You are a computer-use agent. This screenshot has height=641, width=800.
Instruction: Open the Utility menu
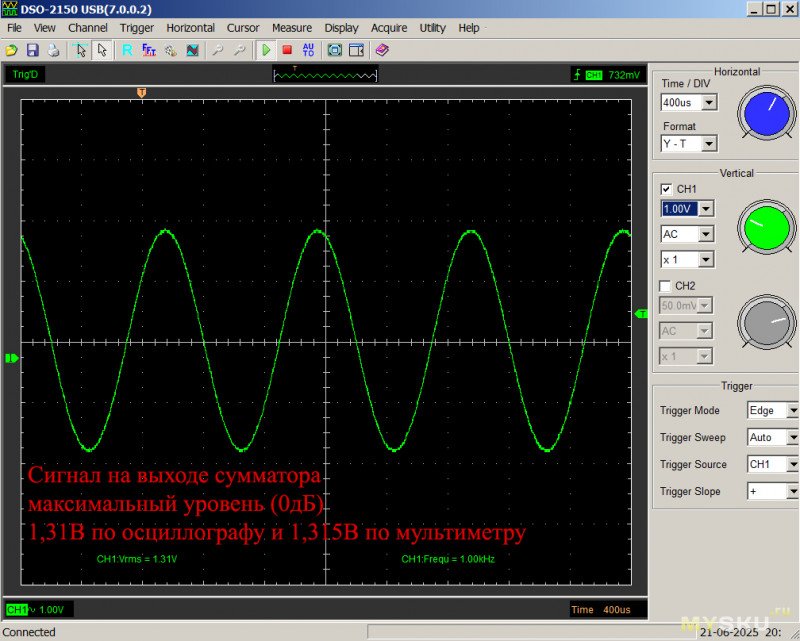433,28
